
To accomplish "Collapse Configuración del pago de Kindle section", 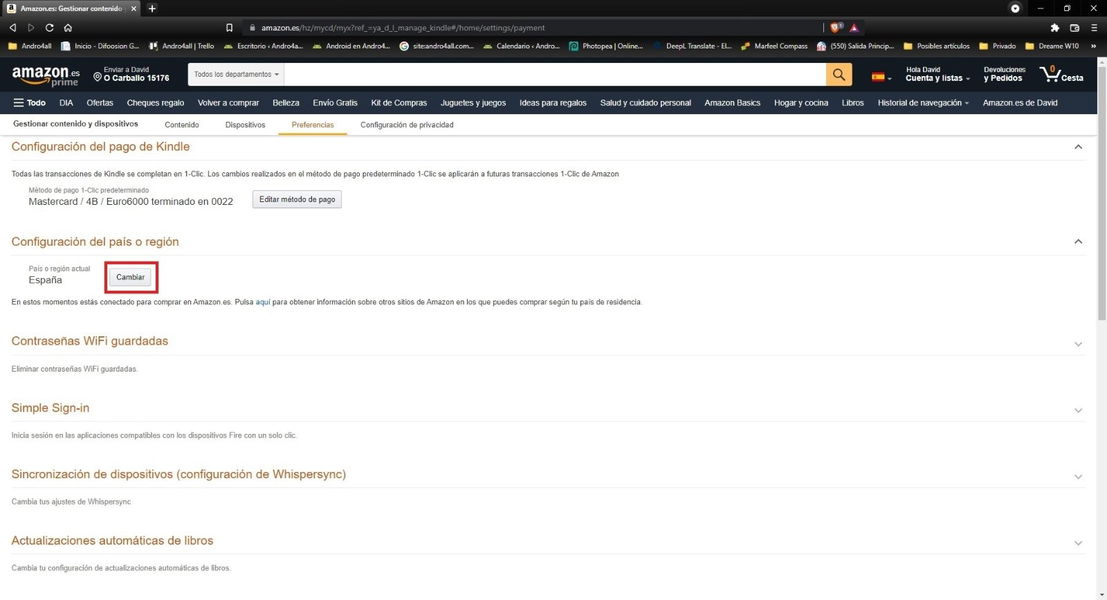I will click(1078, 147).
